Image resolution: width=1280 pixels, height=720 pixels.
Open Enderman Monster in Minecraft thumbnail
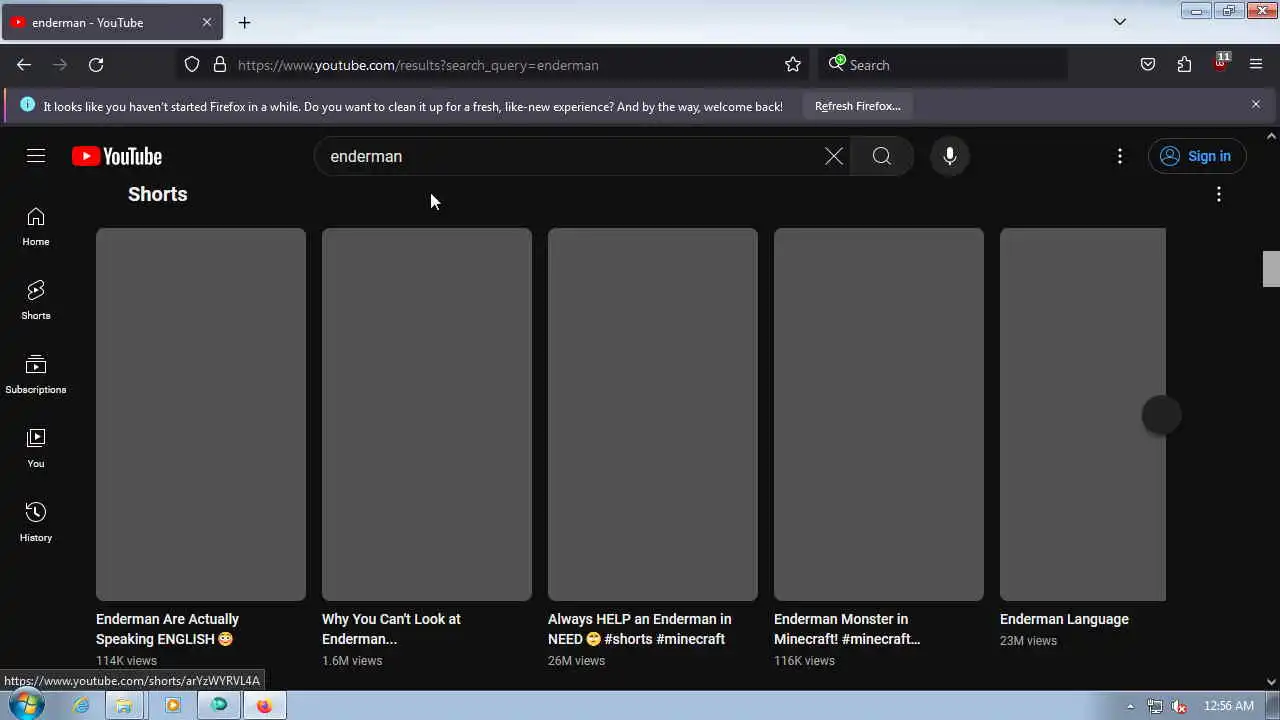(879, 414)
